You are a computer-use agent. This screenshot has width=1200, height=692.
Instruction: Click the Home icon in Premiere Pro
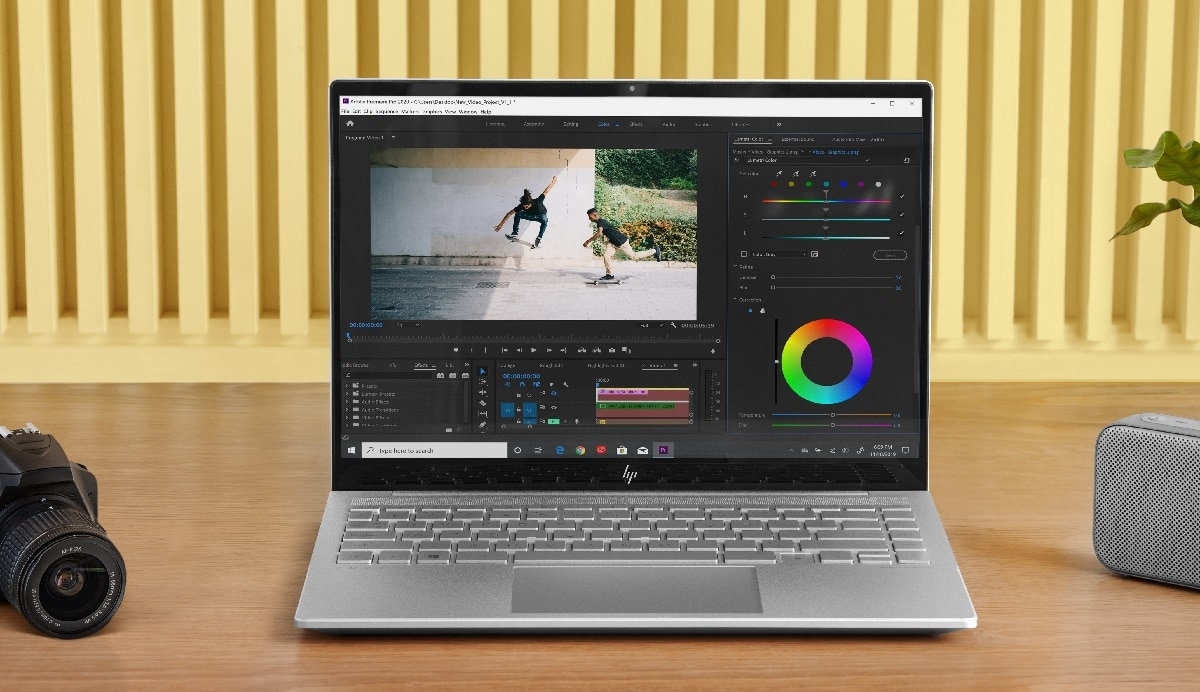pos(349,124)
